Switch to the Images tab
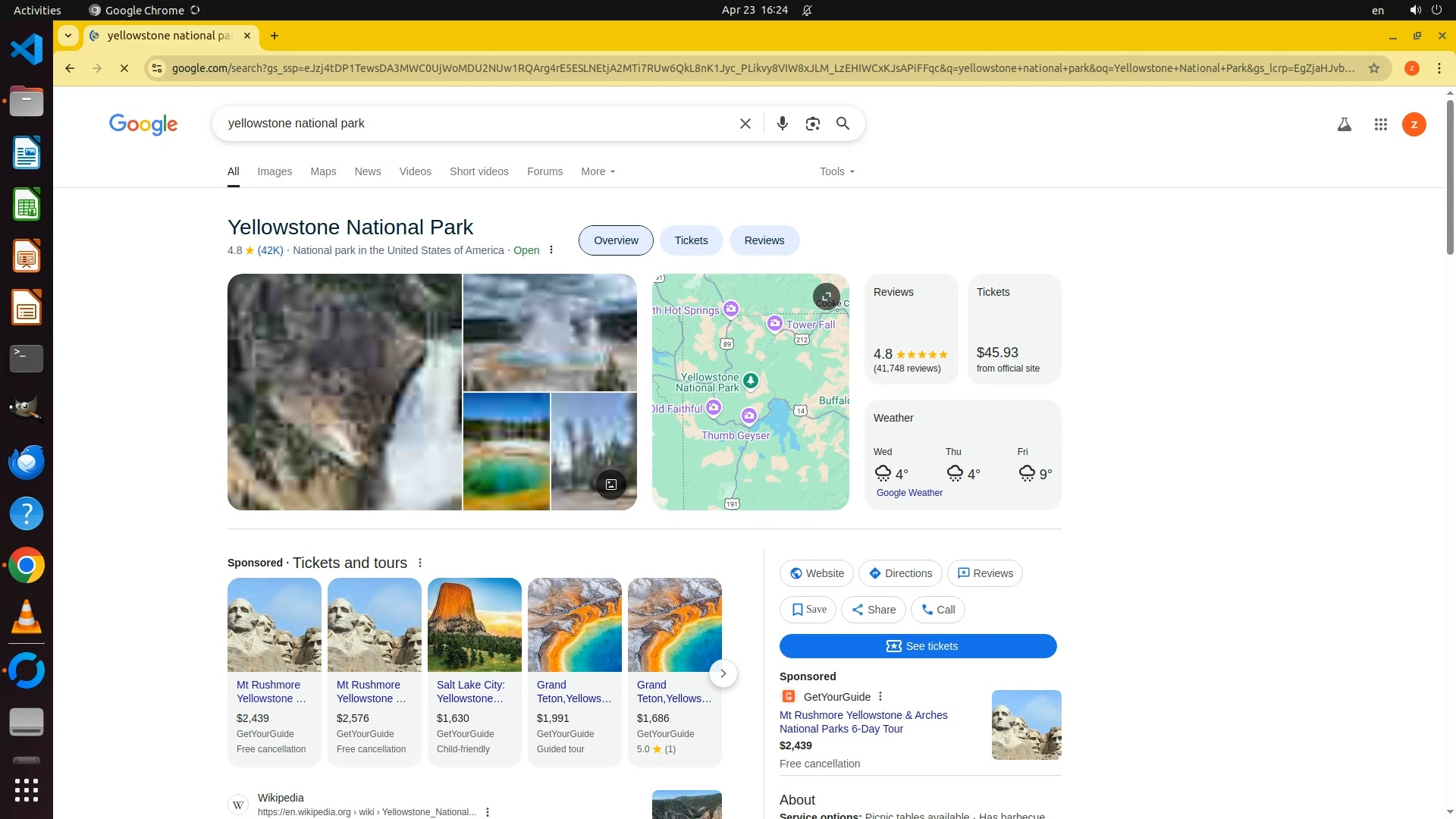 point(275,171)
